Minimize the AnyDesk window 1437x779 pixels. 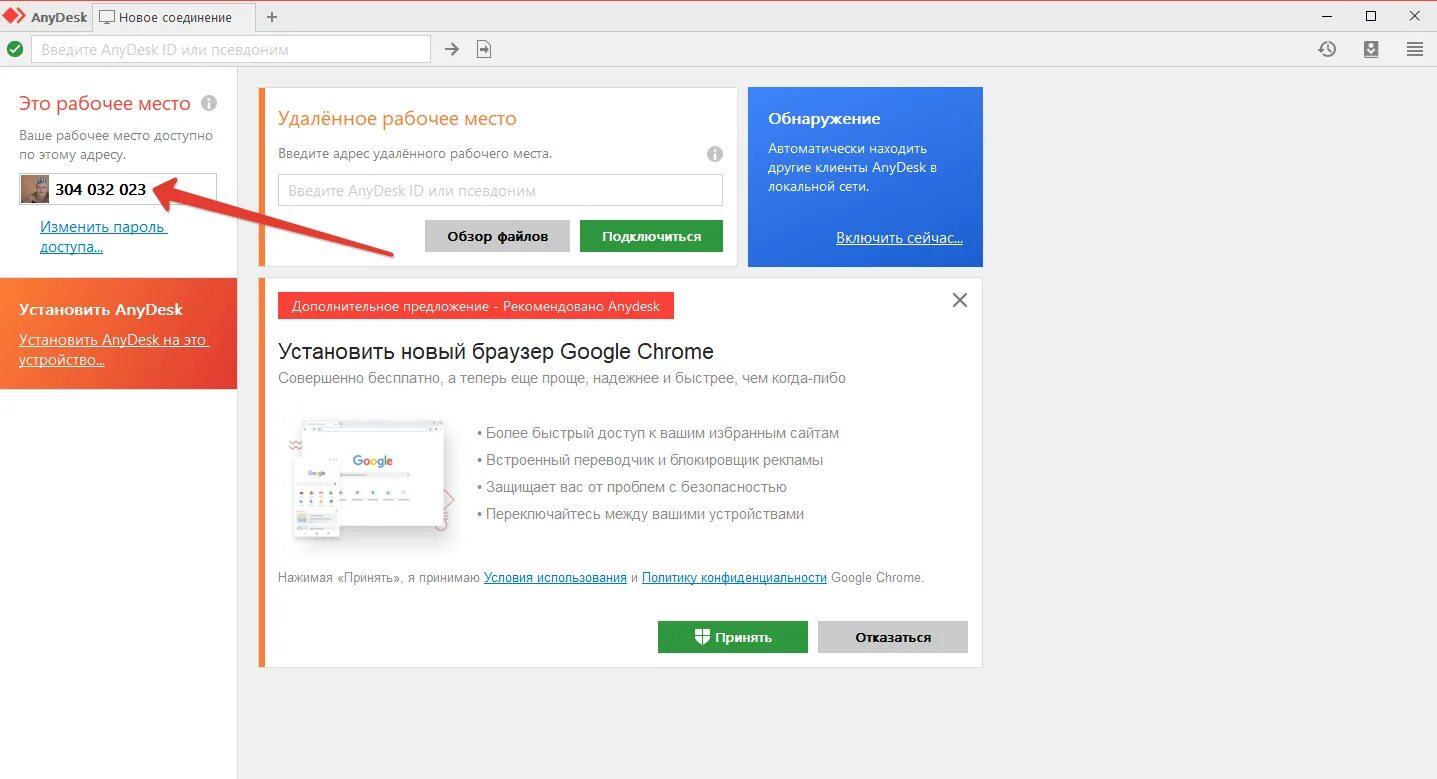tap(1326, 16)
